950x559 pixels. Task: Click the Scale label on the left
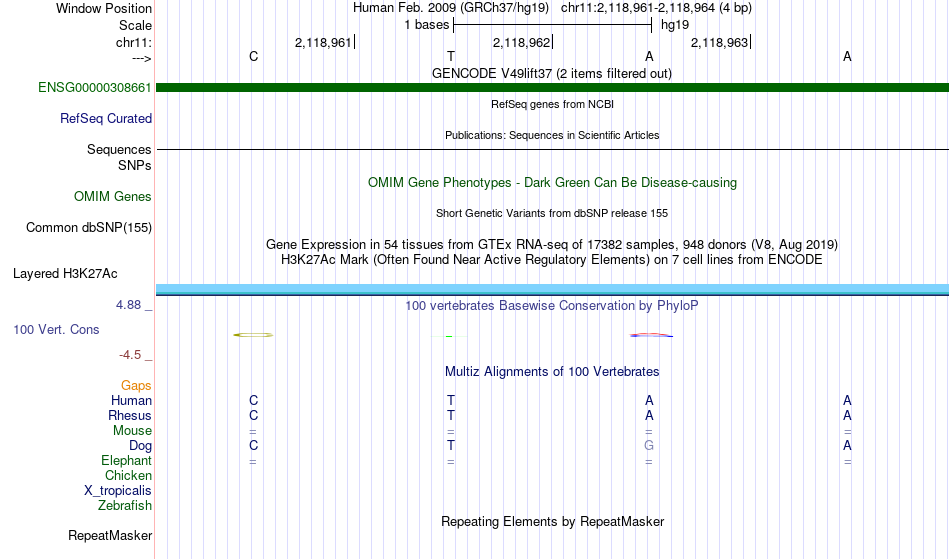[135, 25]
